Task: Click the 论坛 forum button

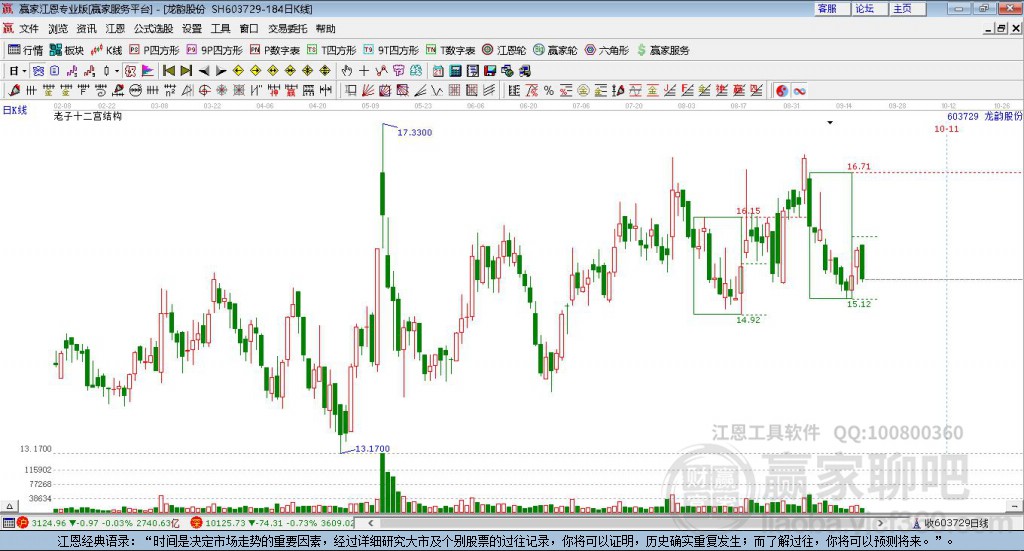Action: (x=869, y=8)
